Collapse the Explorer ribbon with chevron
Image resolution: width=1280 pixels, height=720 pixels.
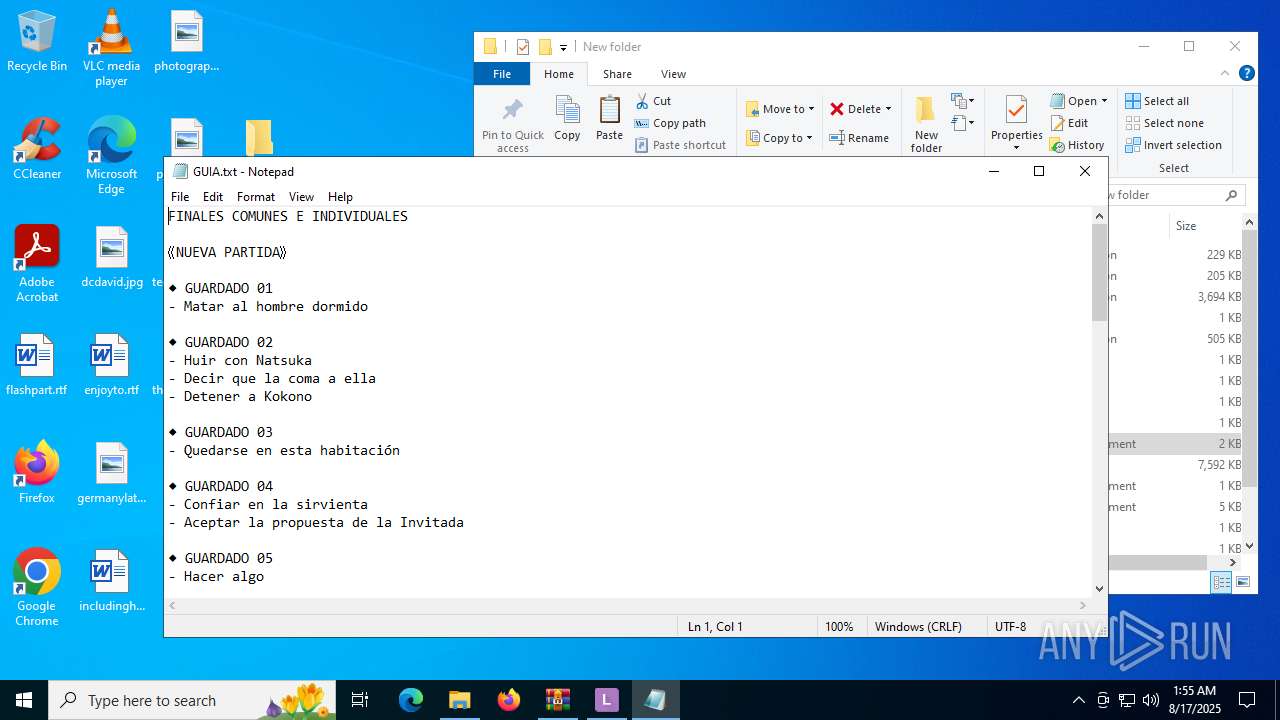[1225, 73]
